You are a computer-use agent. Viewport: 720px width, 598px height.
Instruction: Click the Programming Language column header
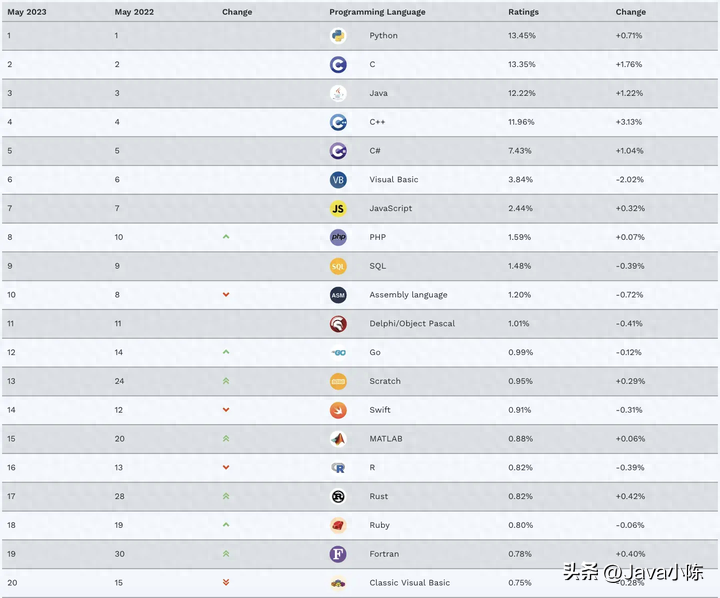point(377,12)
